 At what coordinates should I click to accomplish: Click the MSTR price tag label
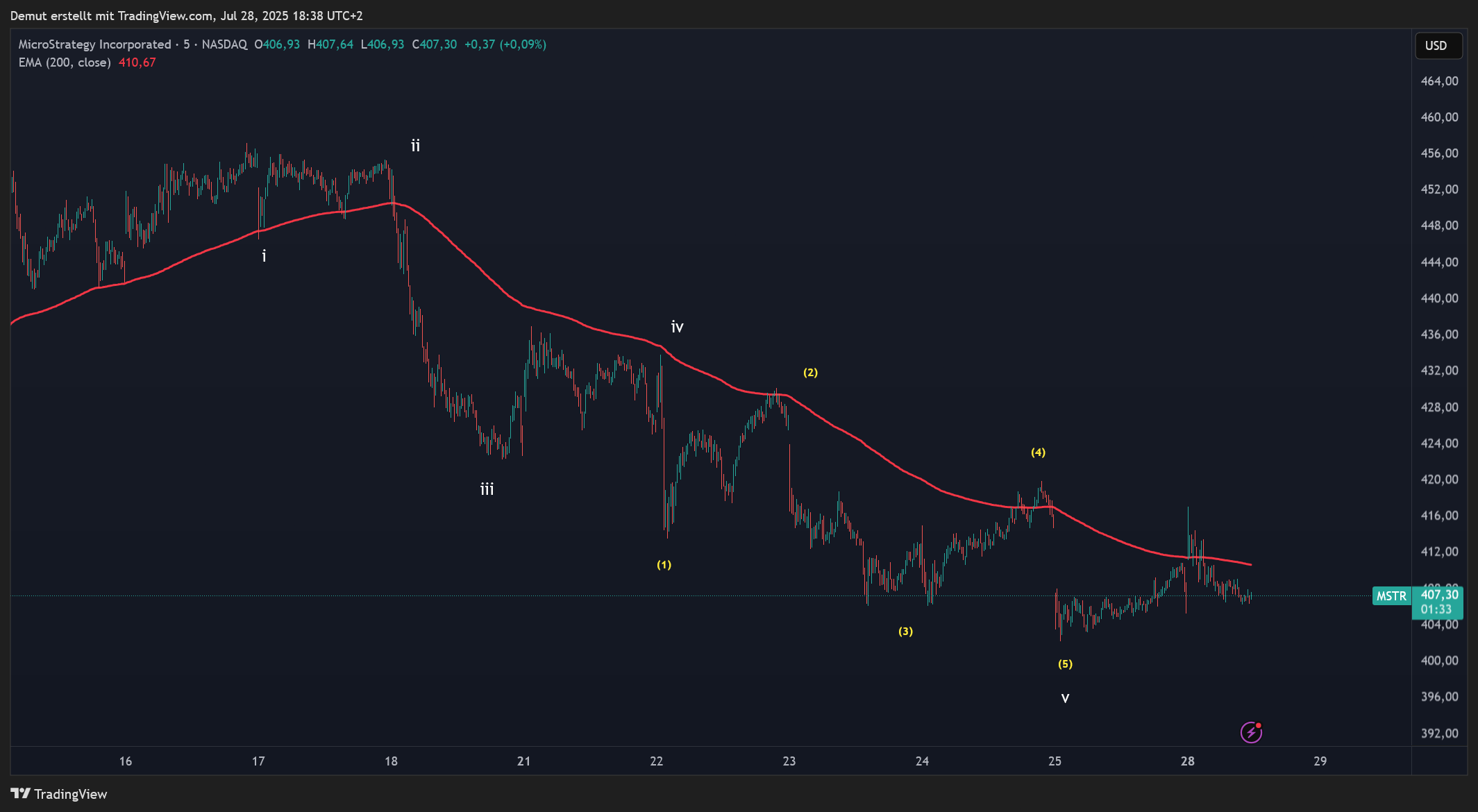coord(1391,596)
